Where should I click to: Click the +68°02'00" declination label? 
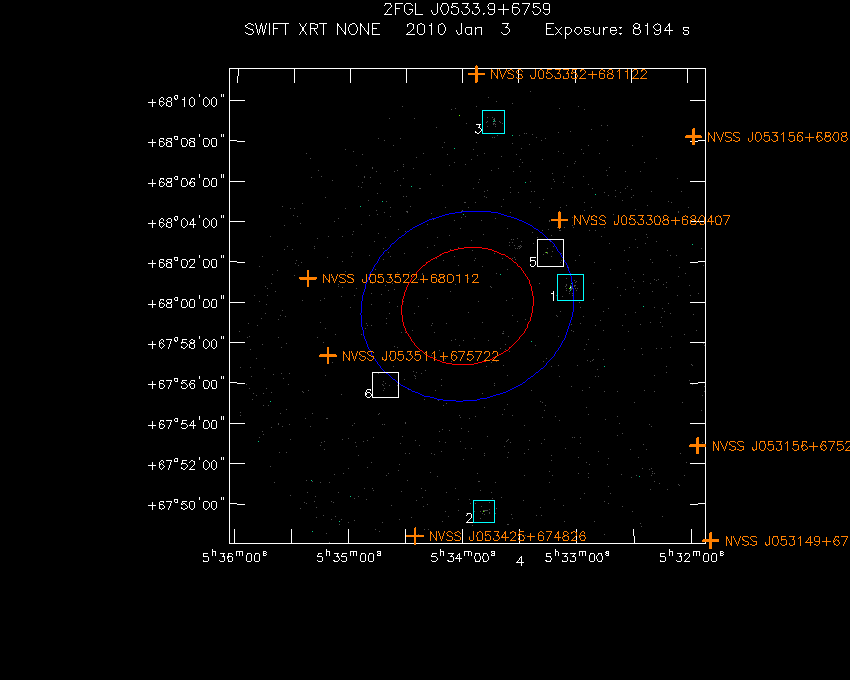(x=186, y=263)
